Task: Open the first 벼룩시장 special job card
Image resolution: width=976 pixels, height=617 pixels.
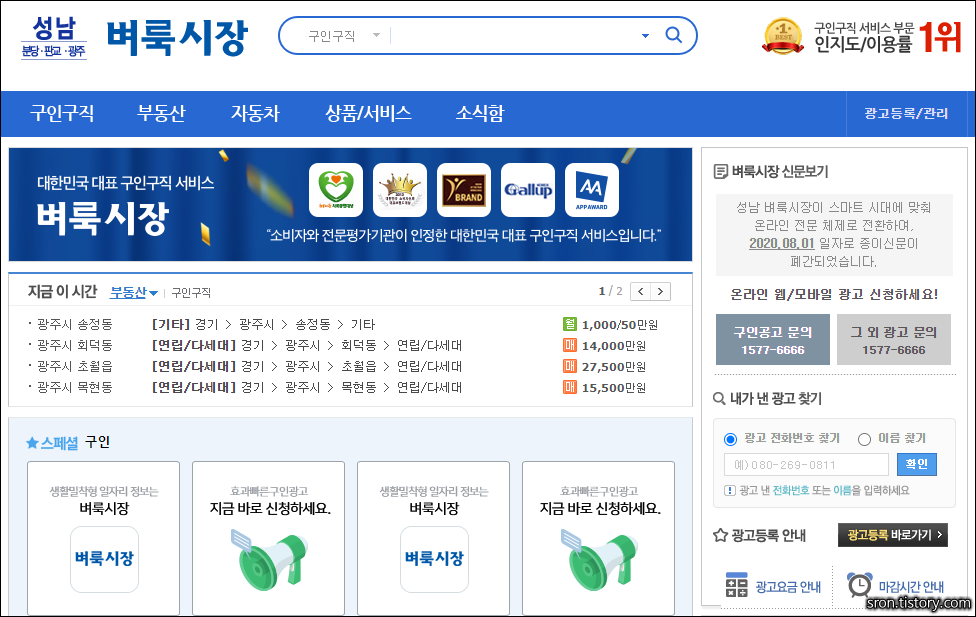Action: tap(103, 538)
